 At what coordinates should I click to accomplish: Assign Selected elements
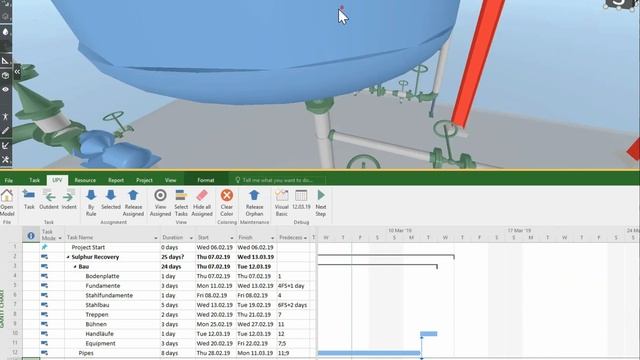pyautogui.click(x=111, y=200)
